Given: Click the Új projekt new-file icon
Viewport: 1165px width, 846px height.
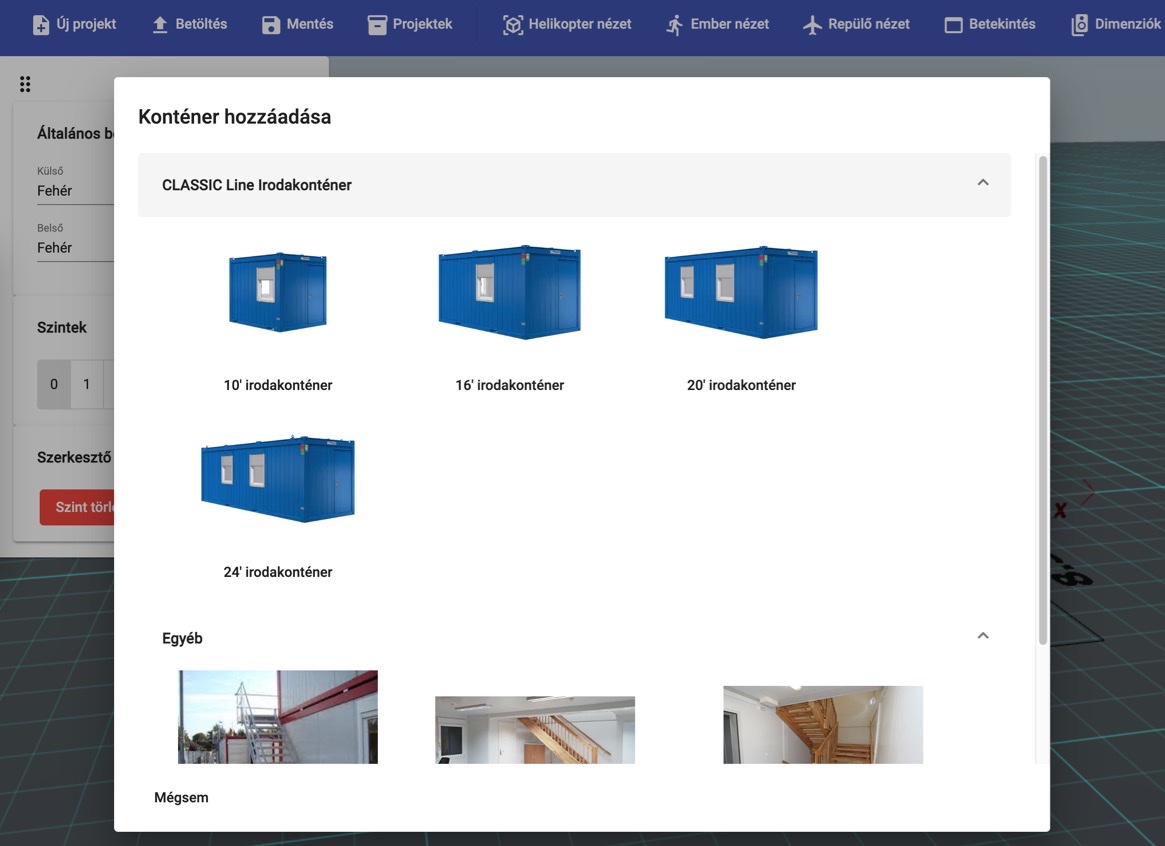Looking at the screenshot, I should coord(41,25).
